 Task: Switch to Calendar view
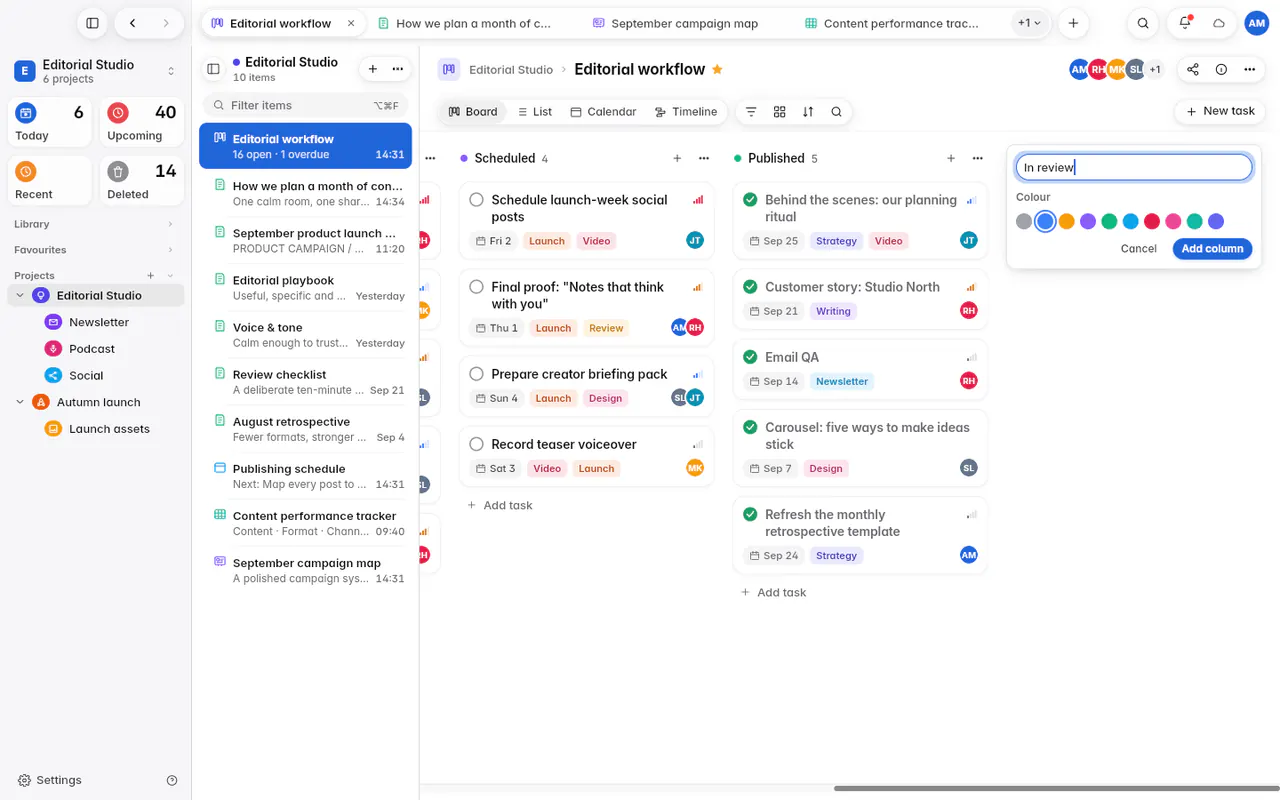point(603,112)
